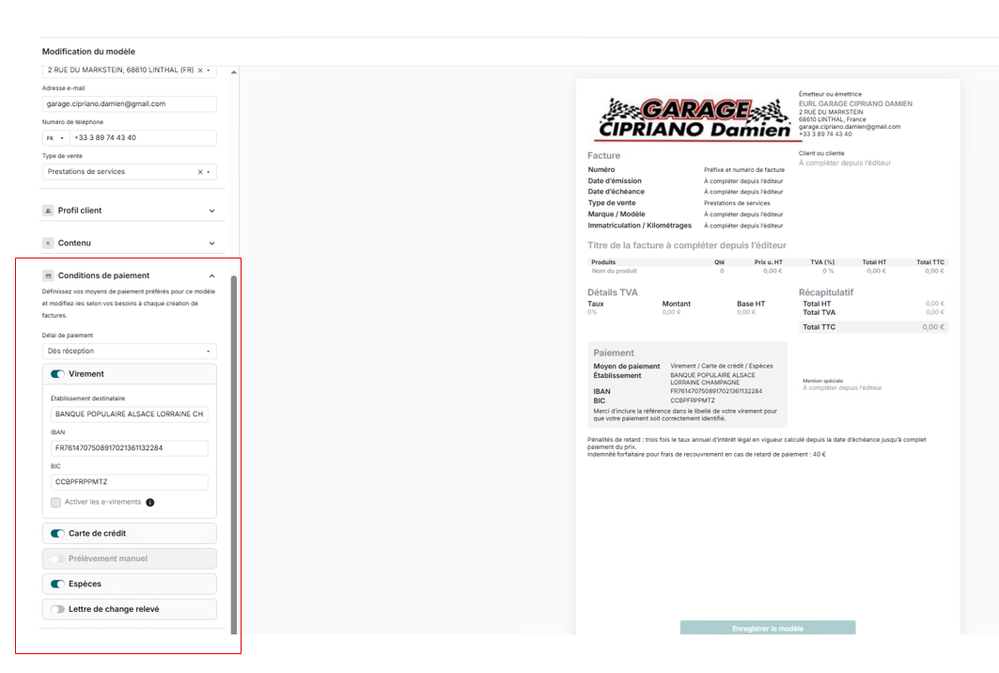Viewport: 999px width, 673px height.
Task: Clear the address field with the X icon
Action: pyautogui.click(x=200, y=70)
